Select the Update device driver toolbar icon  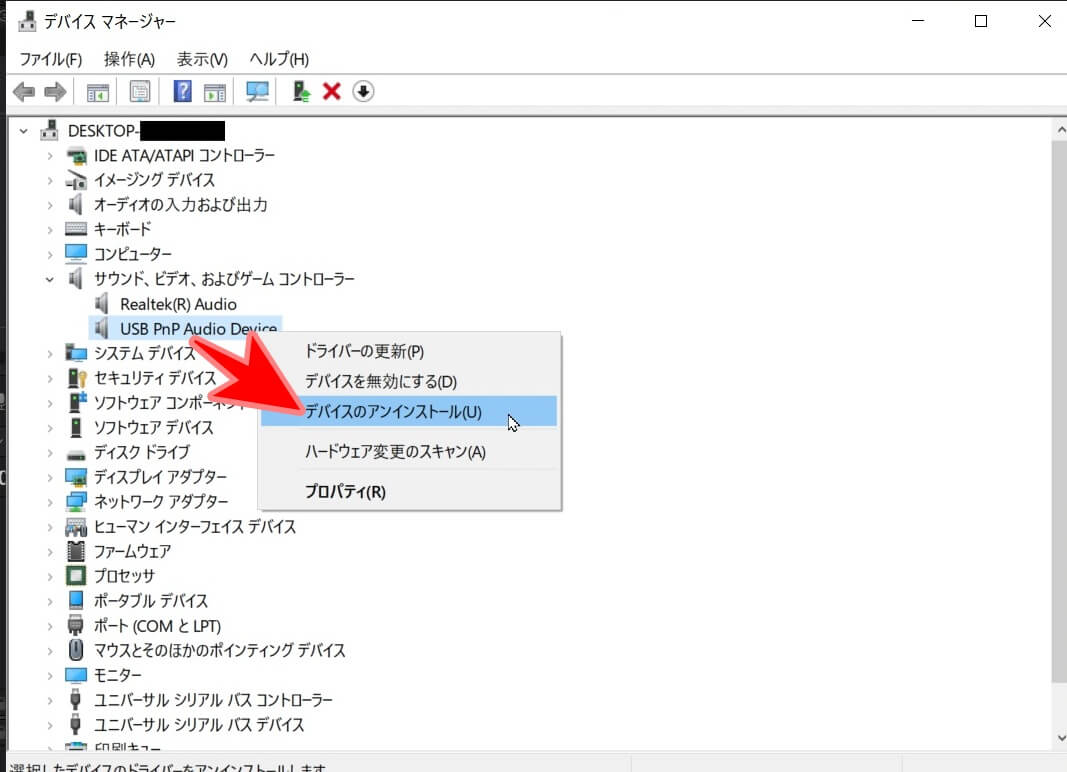(297, 91)
